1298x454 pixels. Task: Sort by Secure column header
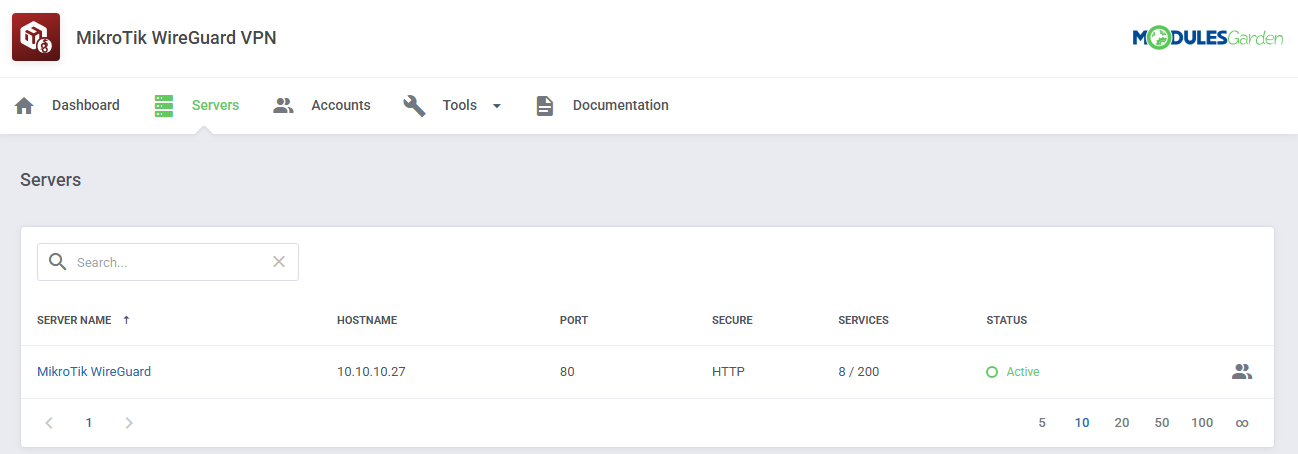pos(732,320)
